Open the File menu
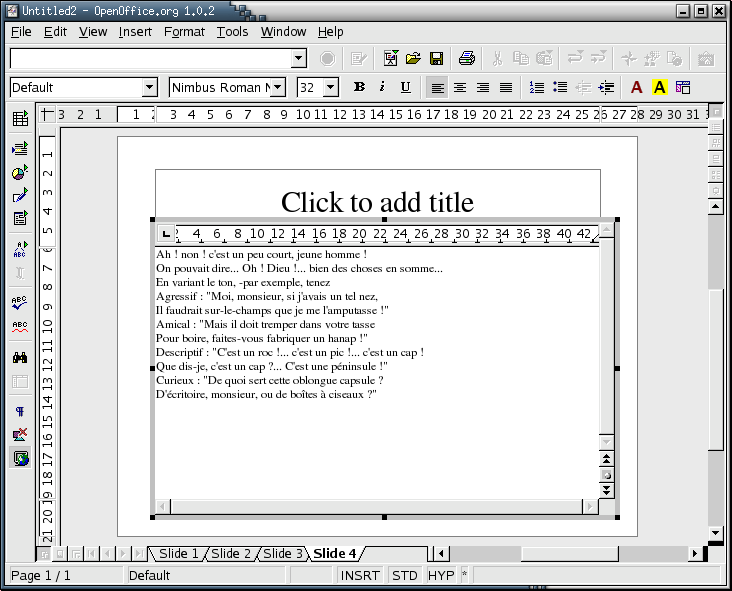This screenshot has height=591, width=732. click(21, 32)
